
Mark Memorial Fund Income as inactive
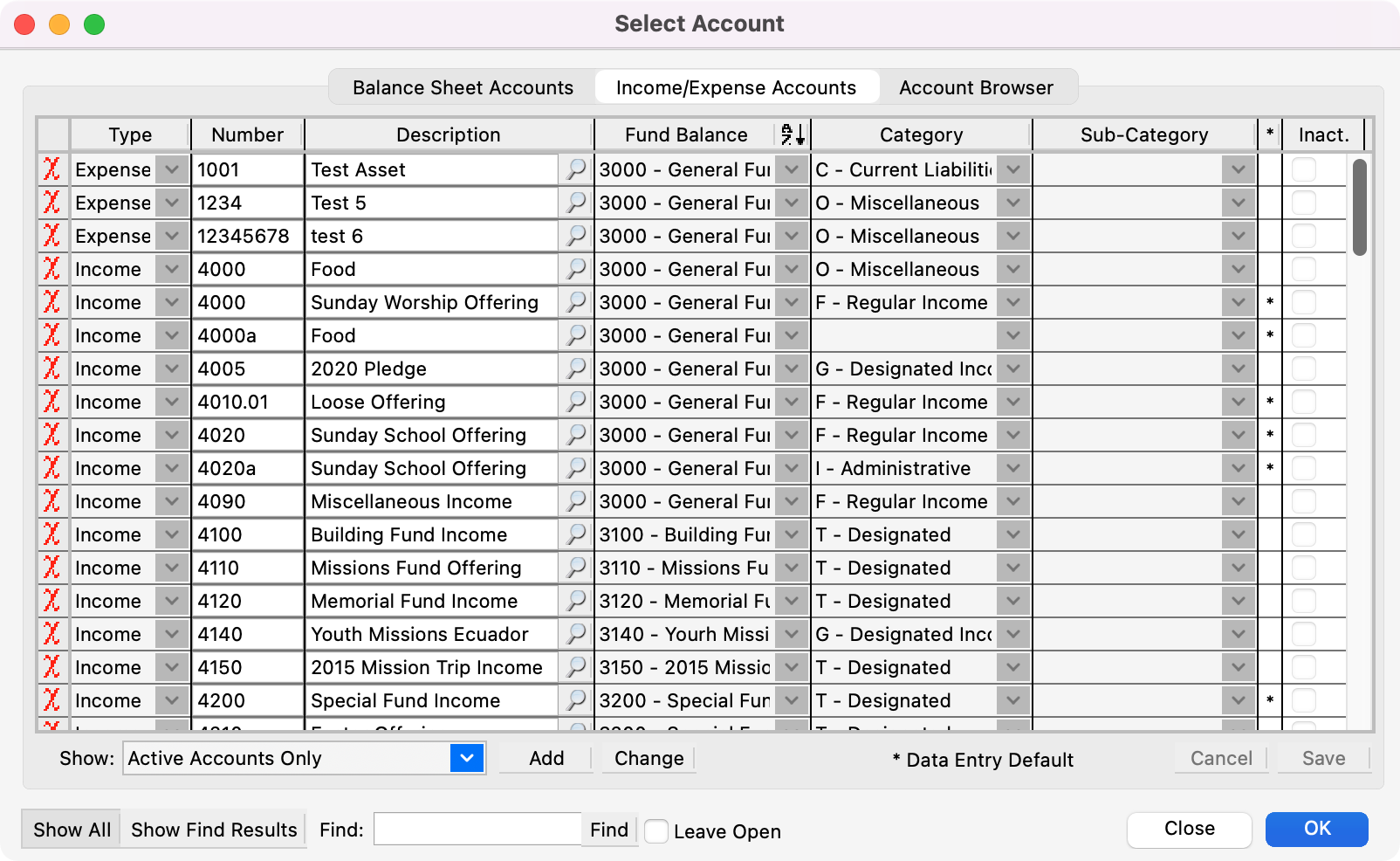pyautogui.click(x=1303, y=601)
